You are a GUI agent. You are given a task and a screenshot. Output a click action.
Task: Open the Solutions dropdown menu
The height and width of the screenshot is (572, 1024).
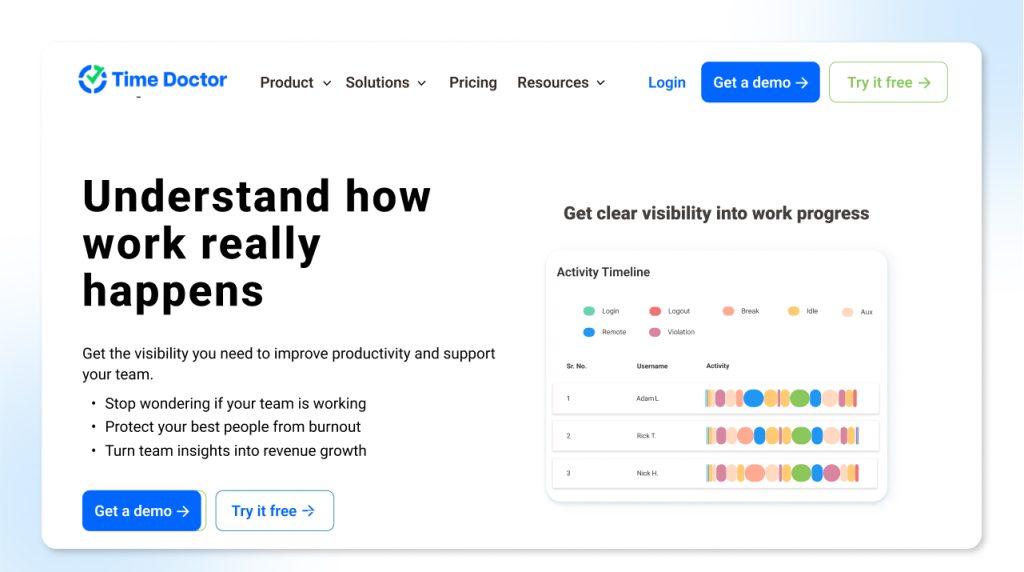tap(385, 83)
